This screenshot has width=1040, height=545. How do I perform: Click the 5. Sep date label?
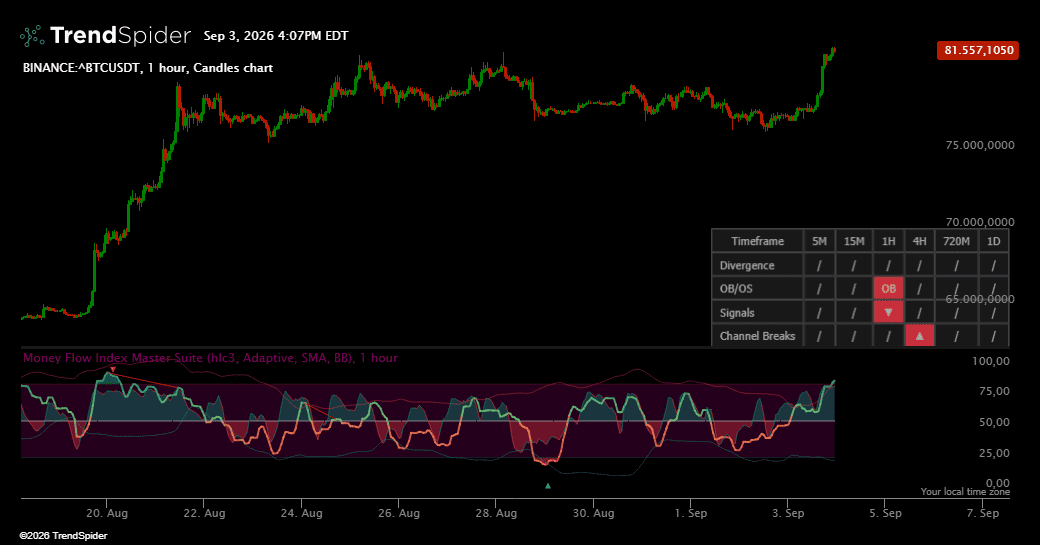[885, 513]
